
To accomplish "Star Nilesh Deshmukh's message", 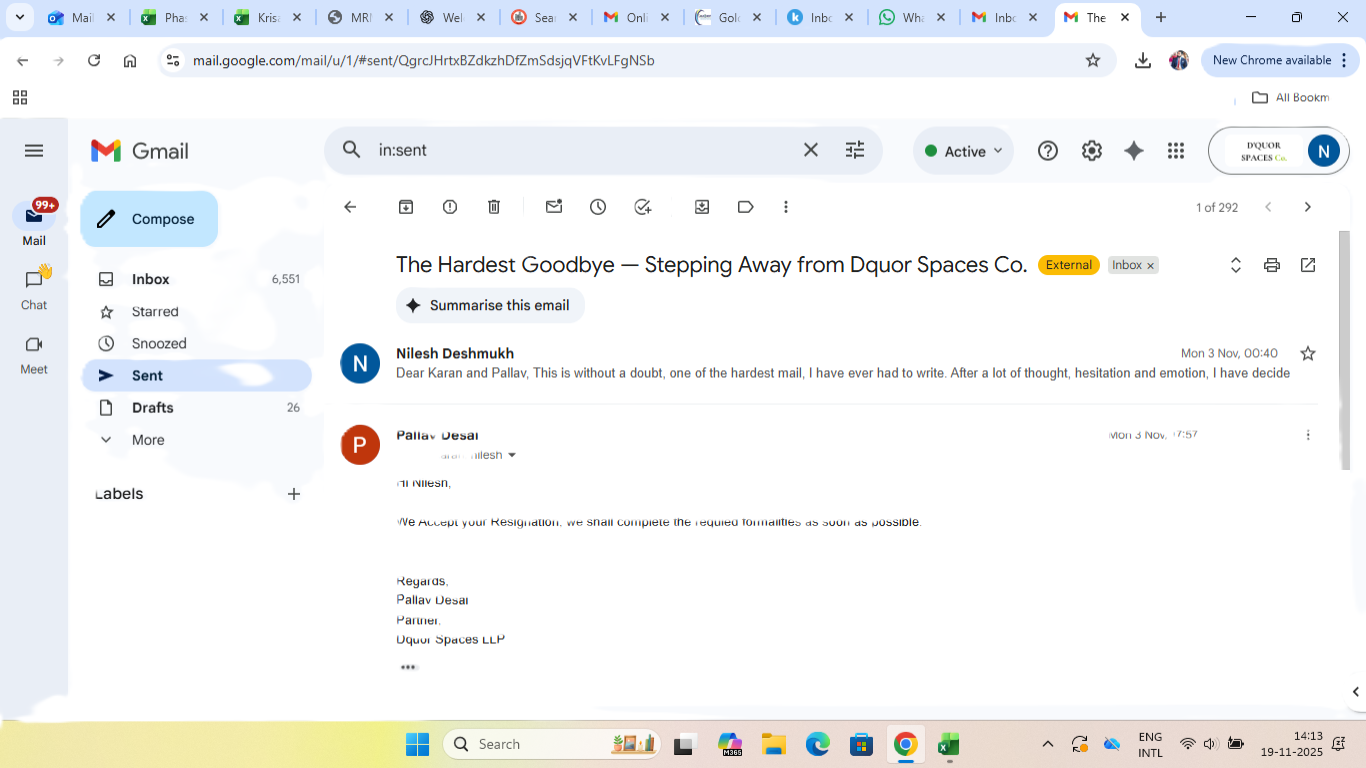I will (x=1308, y=353).
